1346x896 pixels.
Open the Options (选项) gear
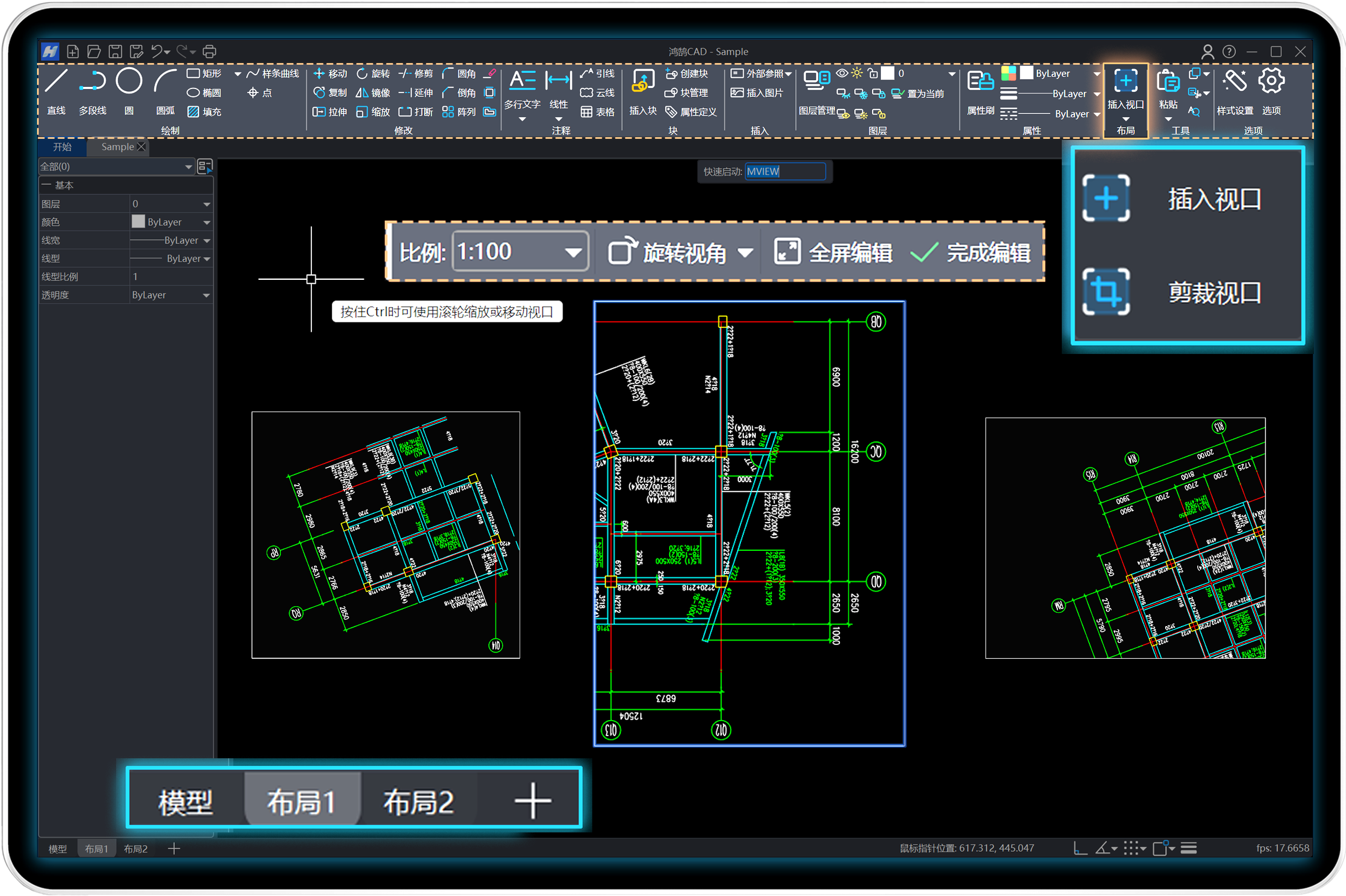(1271, 82)
